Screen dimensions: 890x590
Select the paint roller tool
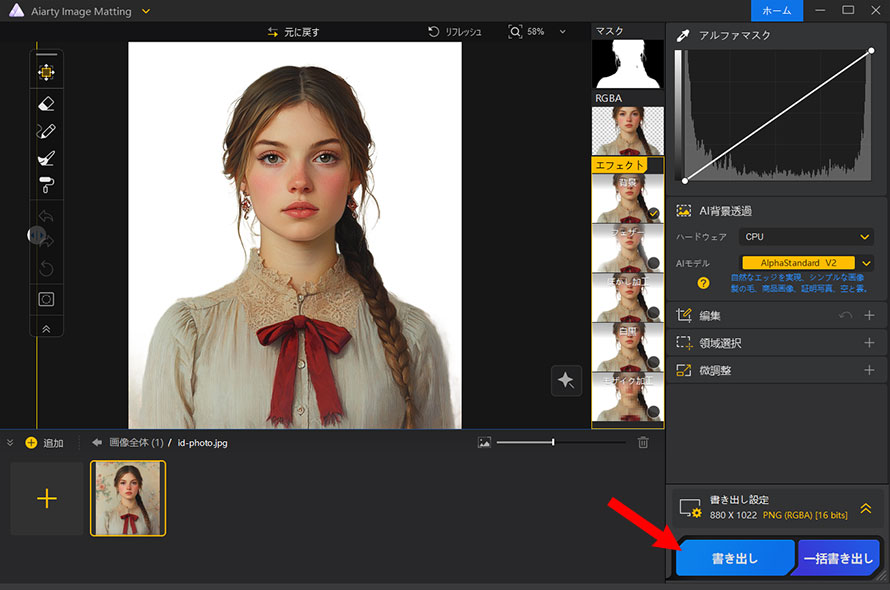(x=46, y=184)
